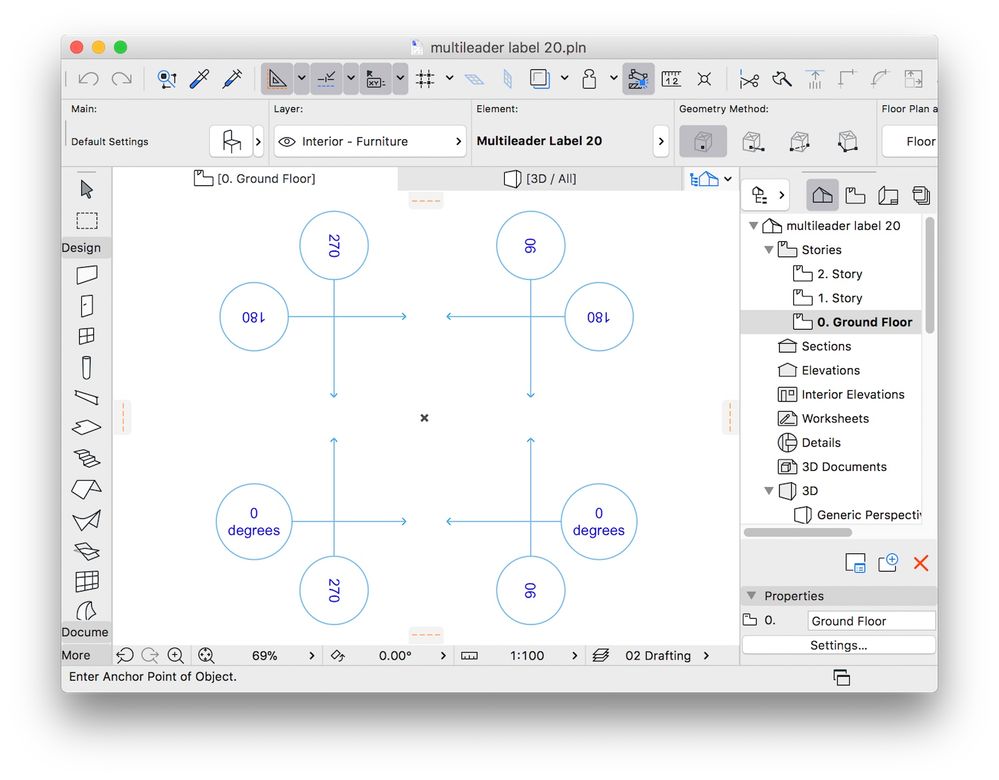Select the Arrow selection tool
The image size is (999, 780).
pyautogui.click(x=87, y=189)
